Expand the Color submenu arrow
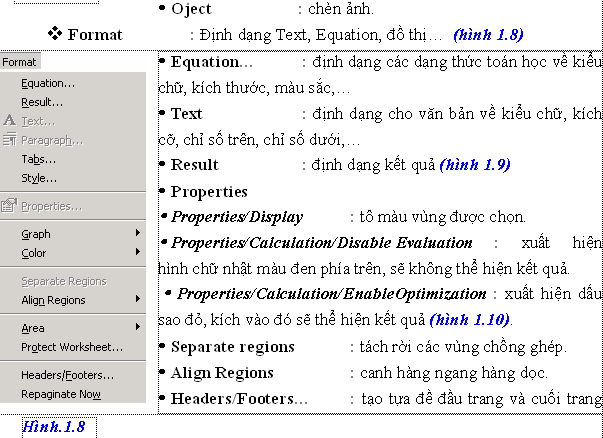This screenshot has width=603, height=438. [x=138, y=253]
